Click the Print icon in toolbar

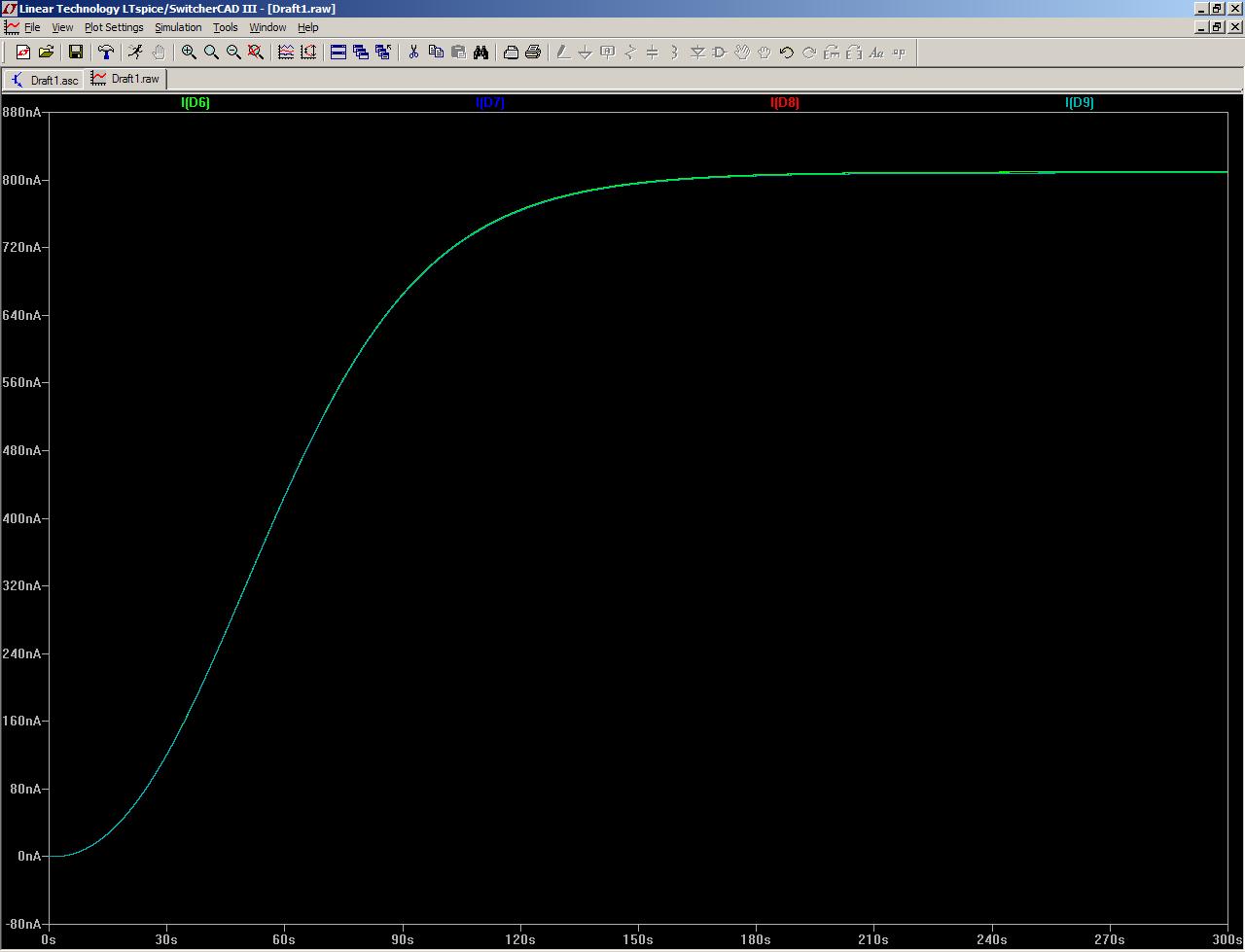(533, 53)
